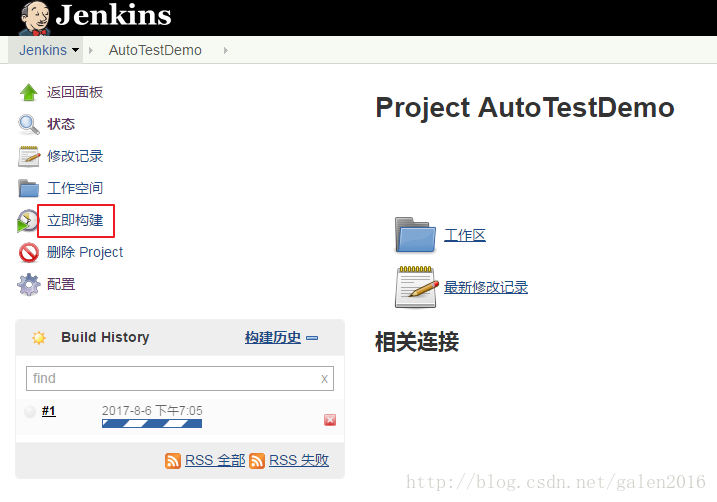The width and height of the screenshot is (717, 502).
Task: Open 返回面板 in the sidebar
Action: click(75, 92)
